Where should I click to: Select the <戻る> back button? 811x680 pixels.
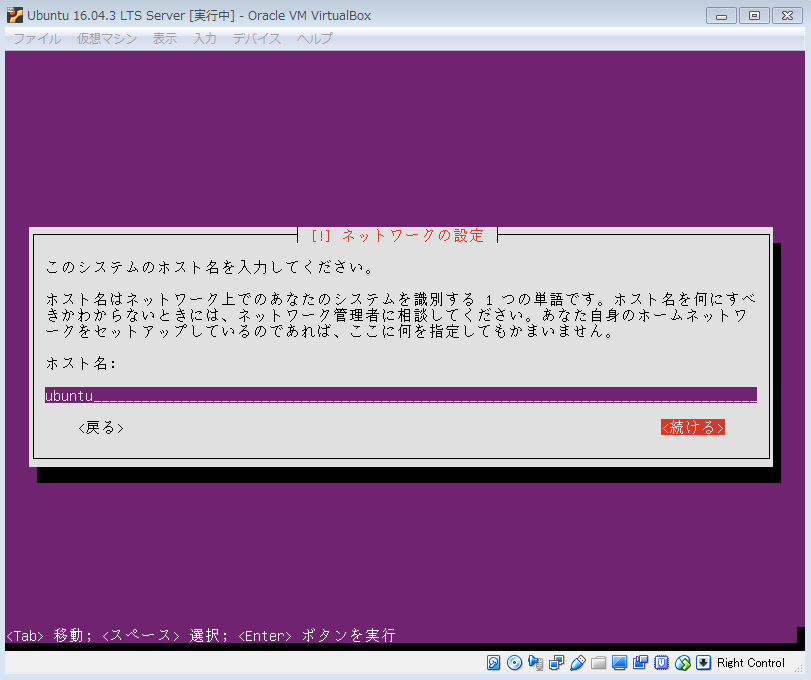click(x=101, y=428)
